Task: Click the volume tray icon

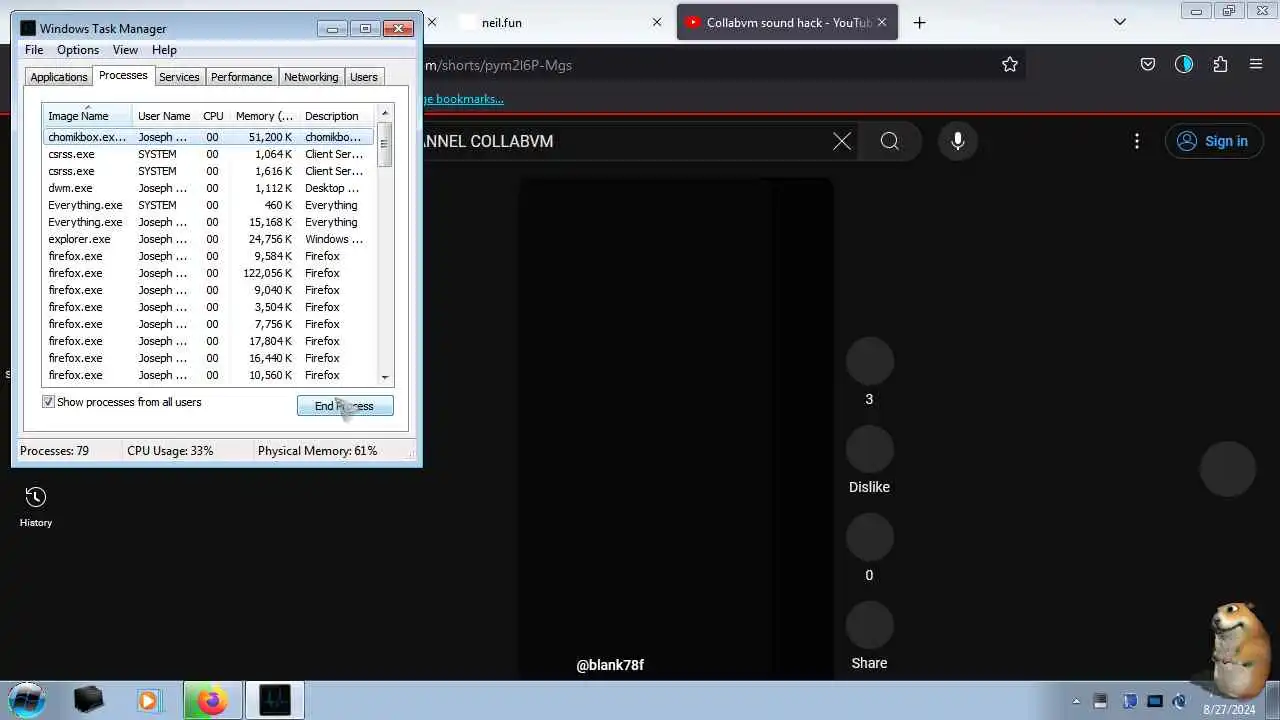Action: click(x=1180, y=701)
